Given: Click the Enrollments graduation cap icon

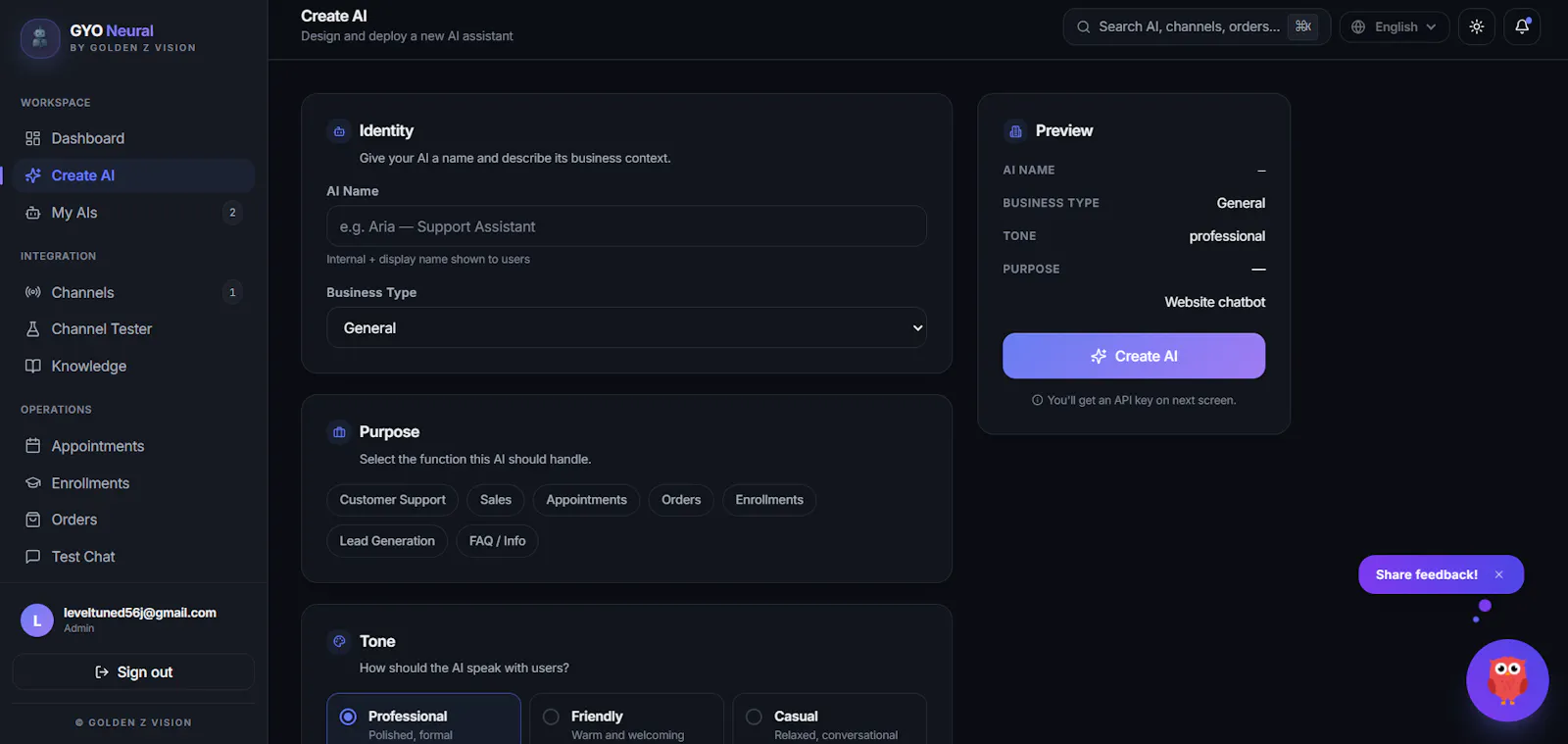Looking at the screenshot, I should [33, 483].
